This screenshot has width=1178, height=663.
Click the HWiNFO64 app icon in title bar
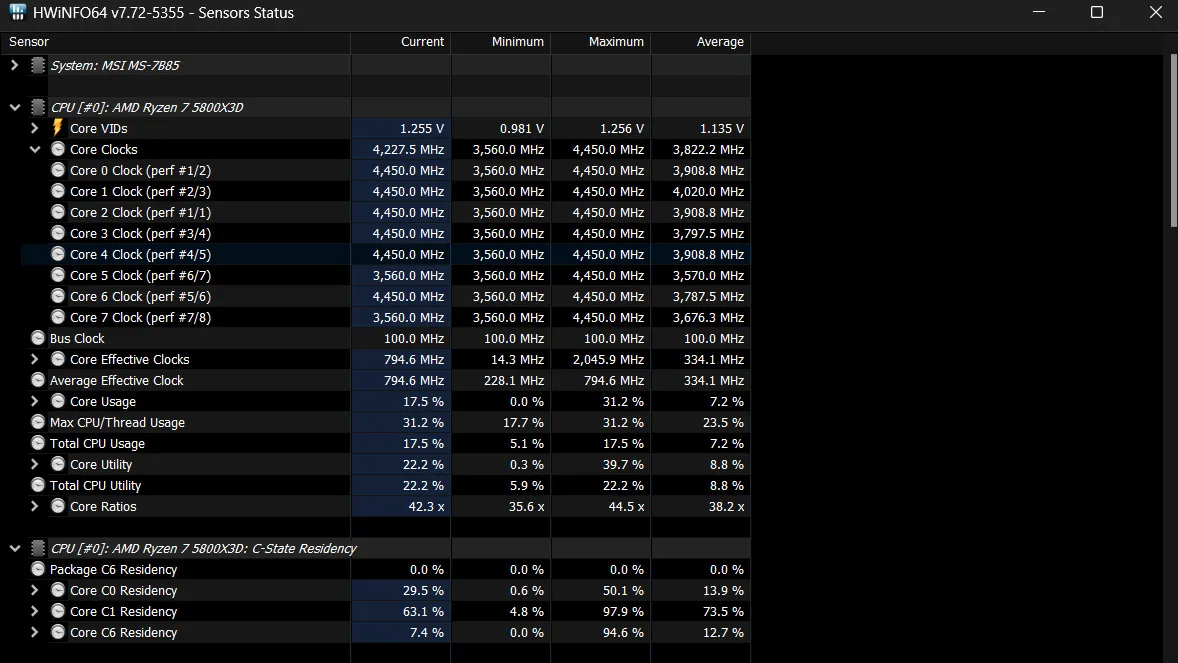[x=18, y=13]
